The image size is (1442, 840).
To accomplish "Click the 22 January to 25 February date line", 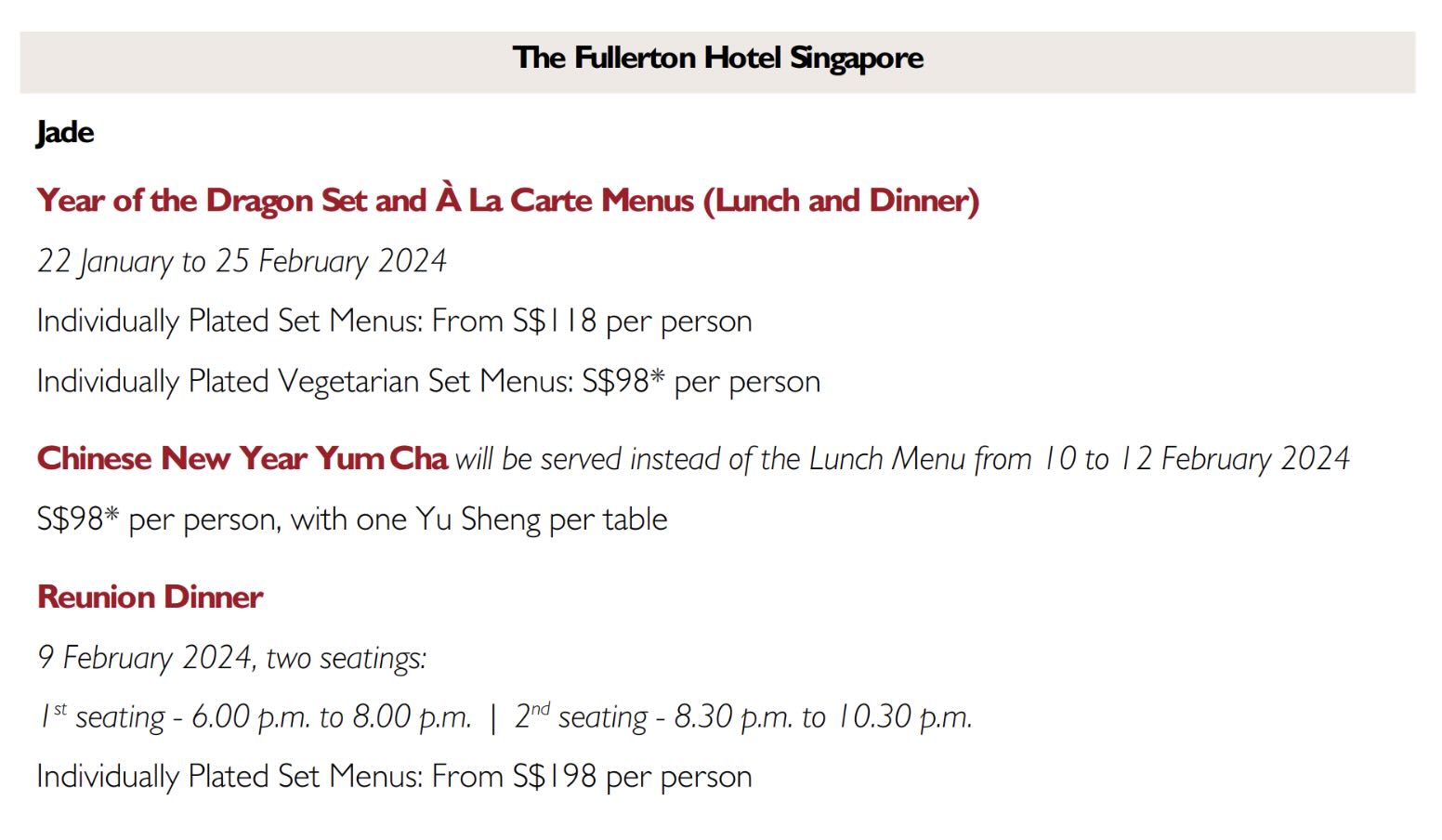I will tap(242, 261).
